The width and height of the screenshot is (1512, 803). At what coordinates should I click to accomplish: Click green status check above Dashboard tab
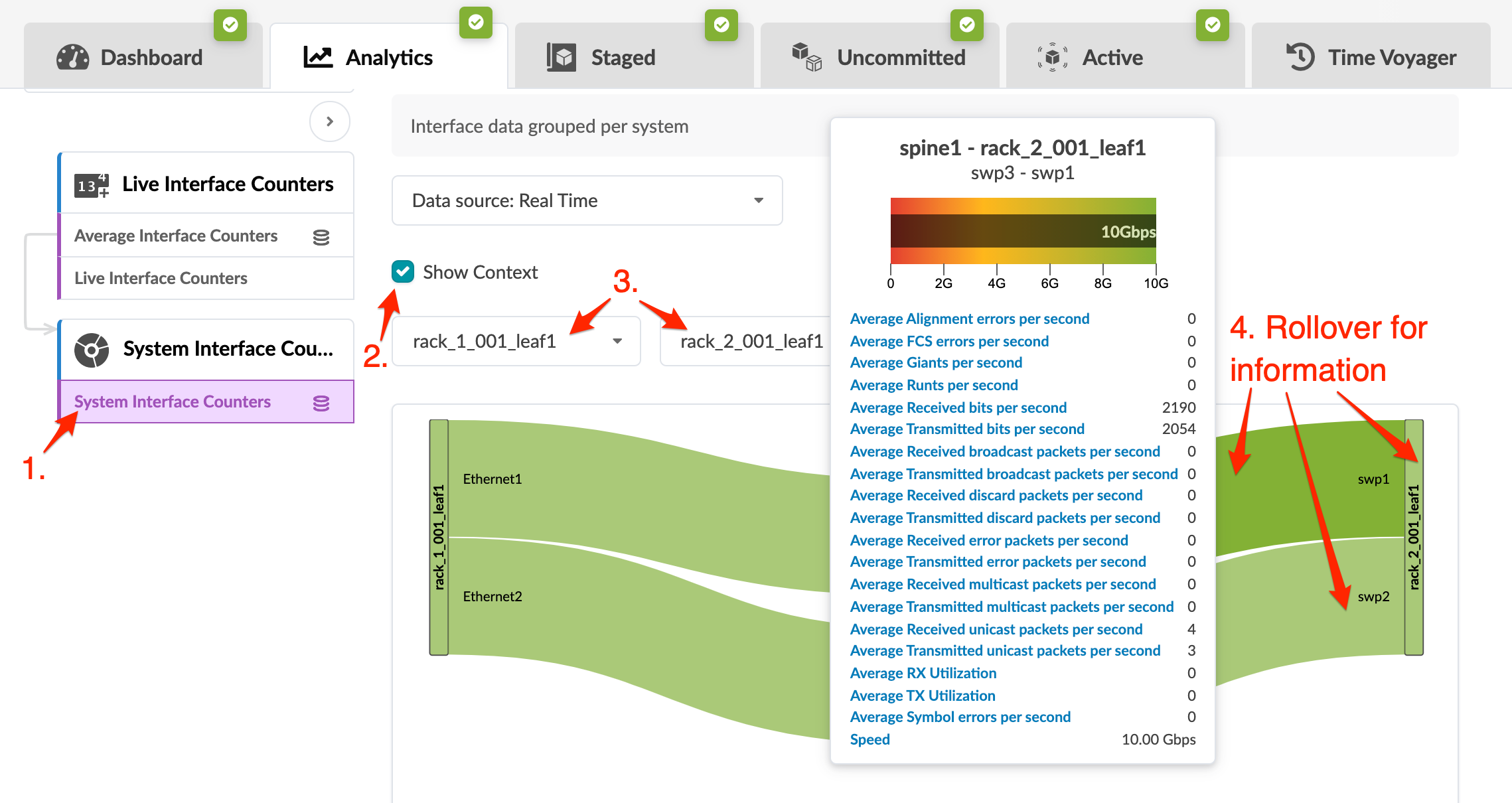[x=230, y=25]
